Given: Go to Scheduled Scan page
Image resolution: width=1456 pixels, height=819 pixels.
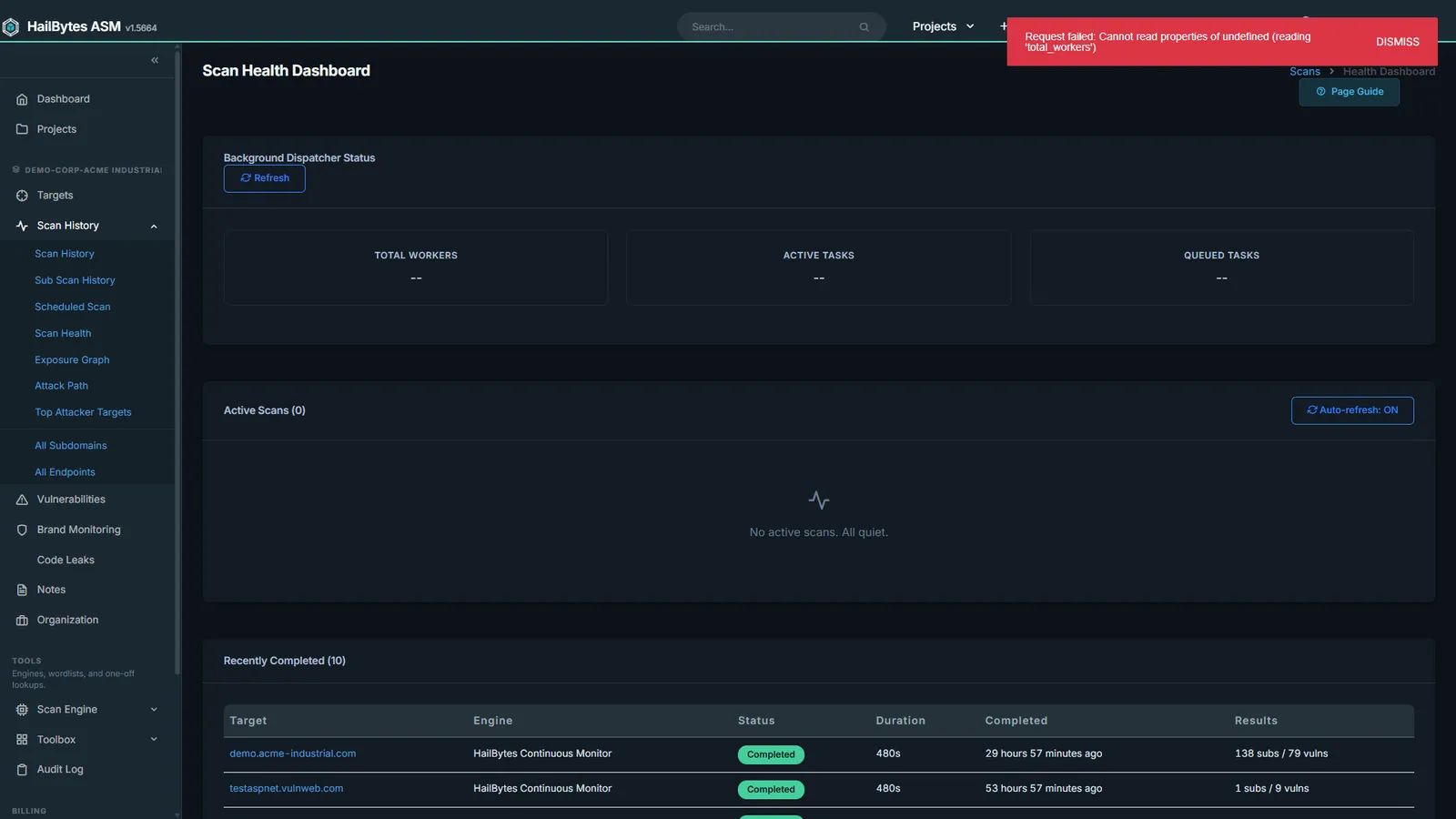Looking at the screenshot, I should tap(72, 307).
